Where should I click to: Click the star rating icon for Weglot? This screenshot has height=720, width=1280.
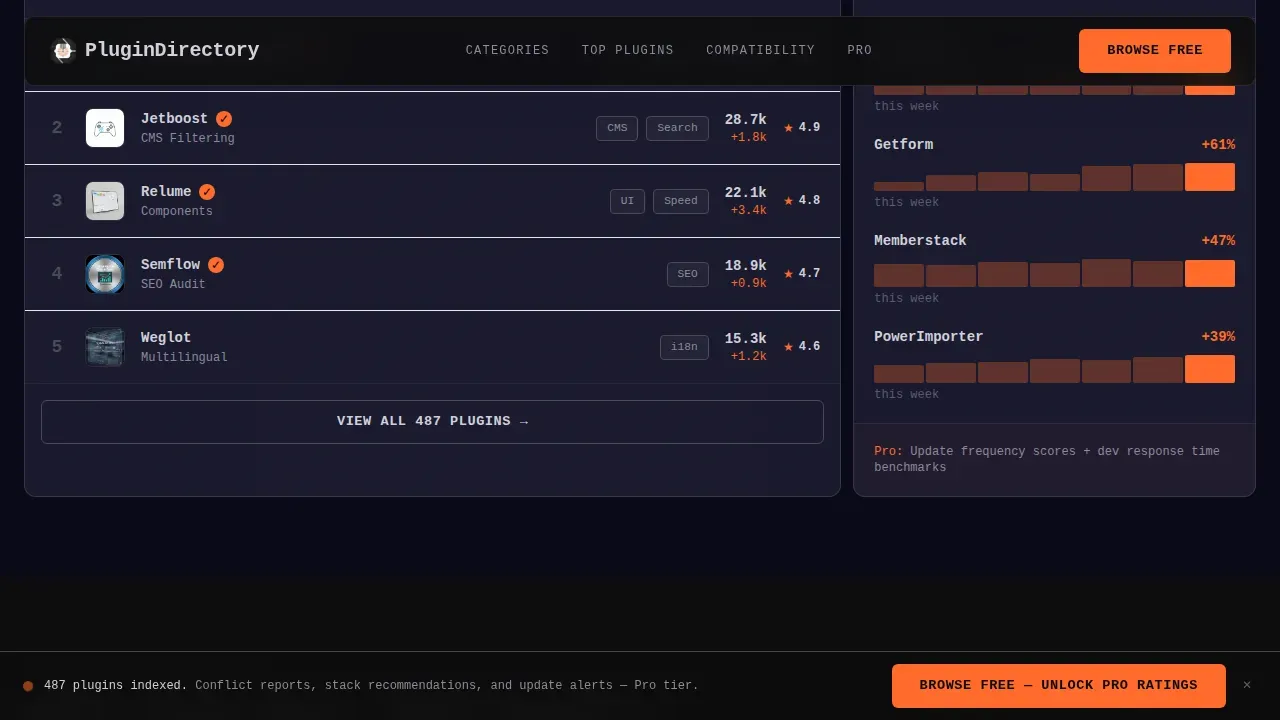pyautogui.click(x=788, y=347)
